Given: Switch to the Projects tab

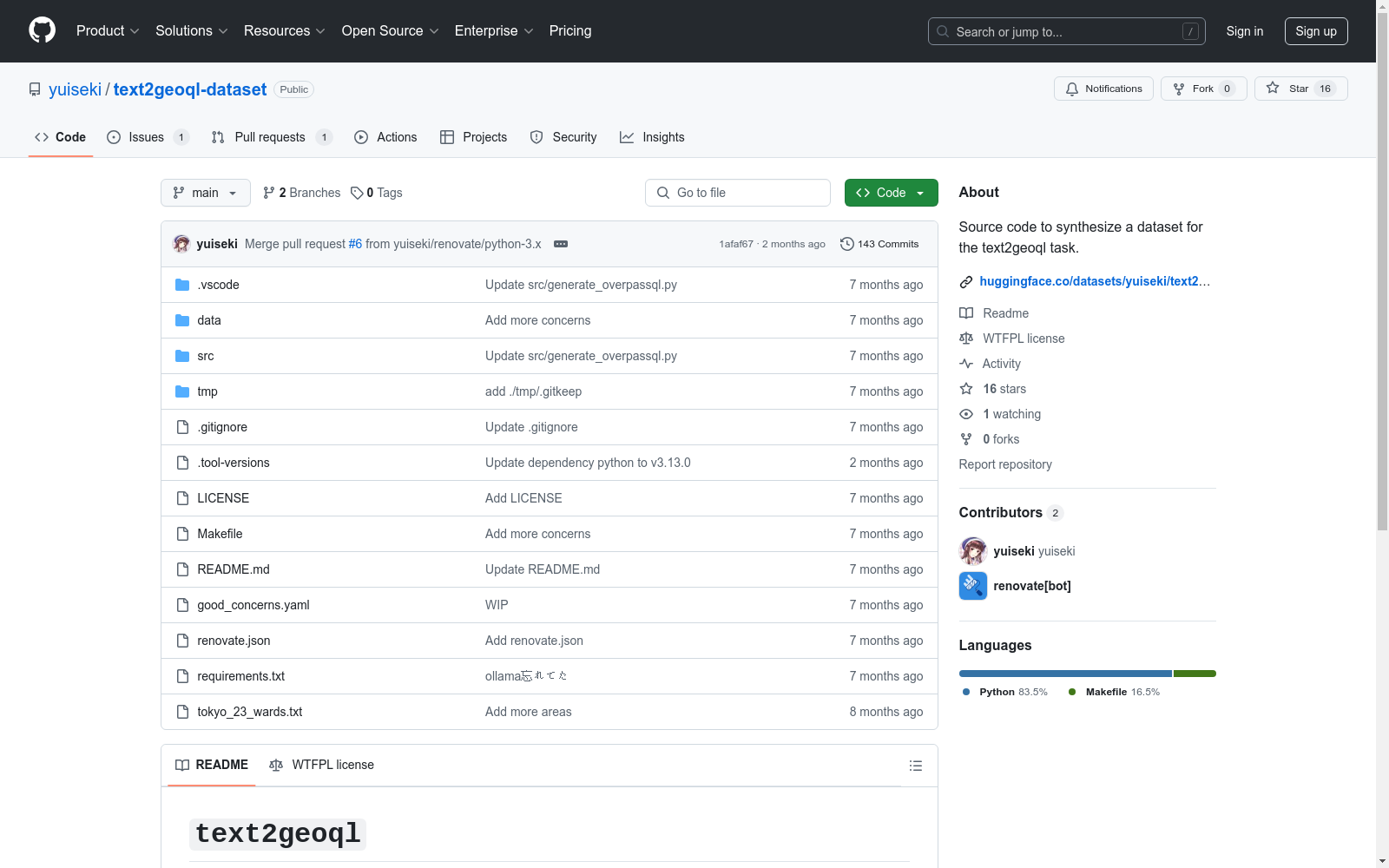Looking at the screenshot, I should 473,137.
